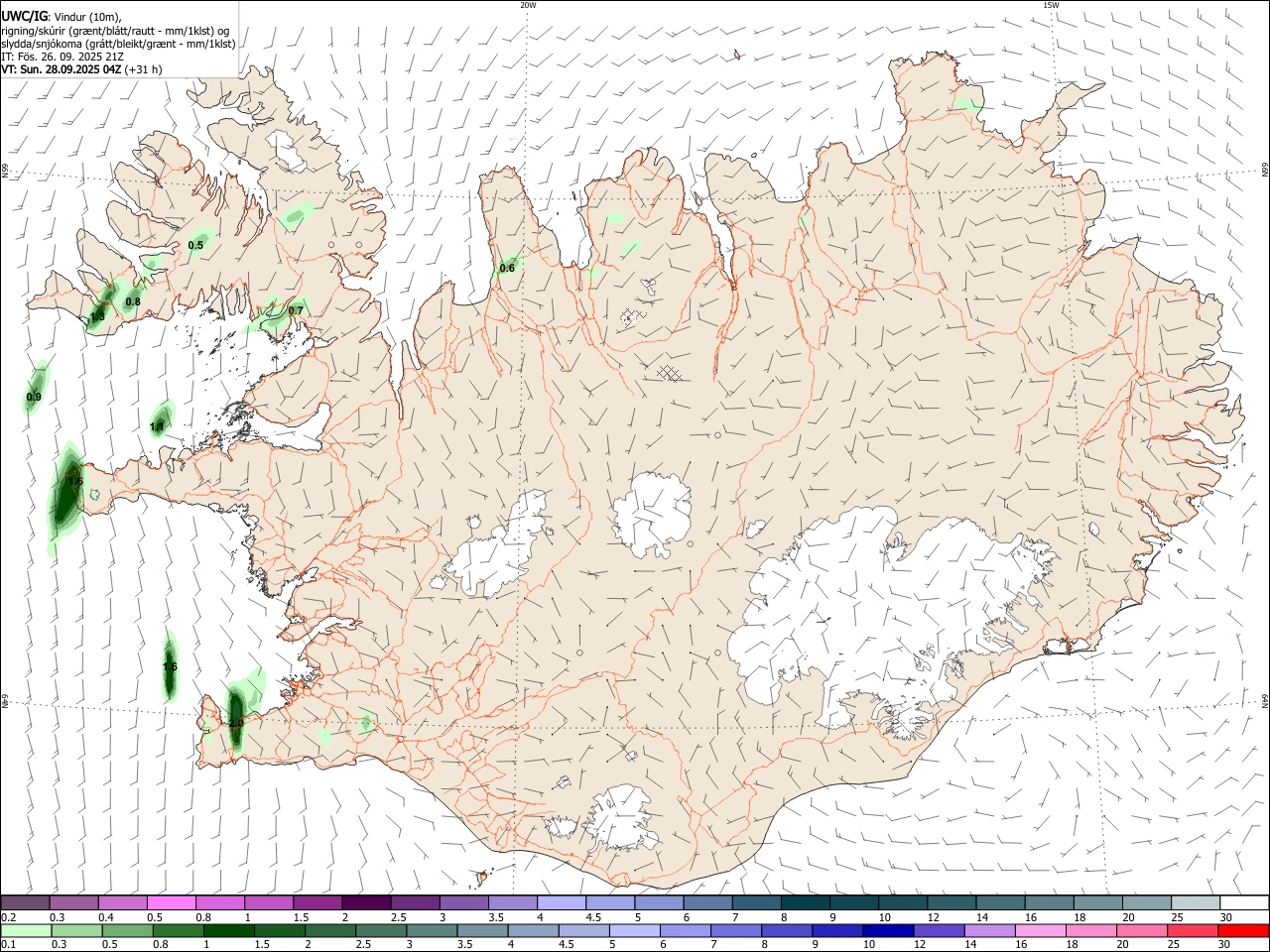Pick the lavender swatch labeled 4 in upper legend row
1270x952 pixels.
pyautogui.click(x=562, y=902)
